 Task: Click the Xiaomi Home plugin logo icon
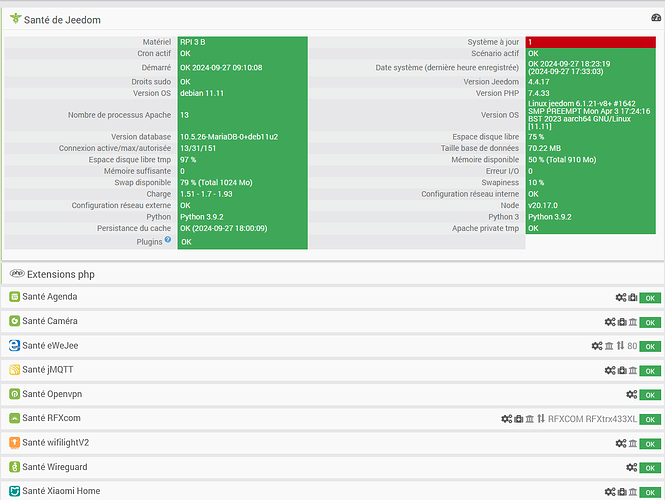pos(14,491)
